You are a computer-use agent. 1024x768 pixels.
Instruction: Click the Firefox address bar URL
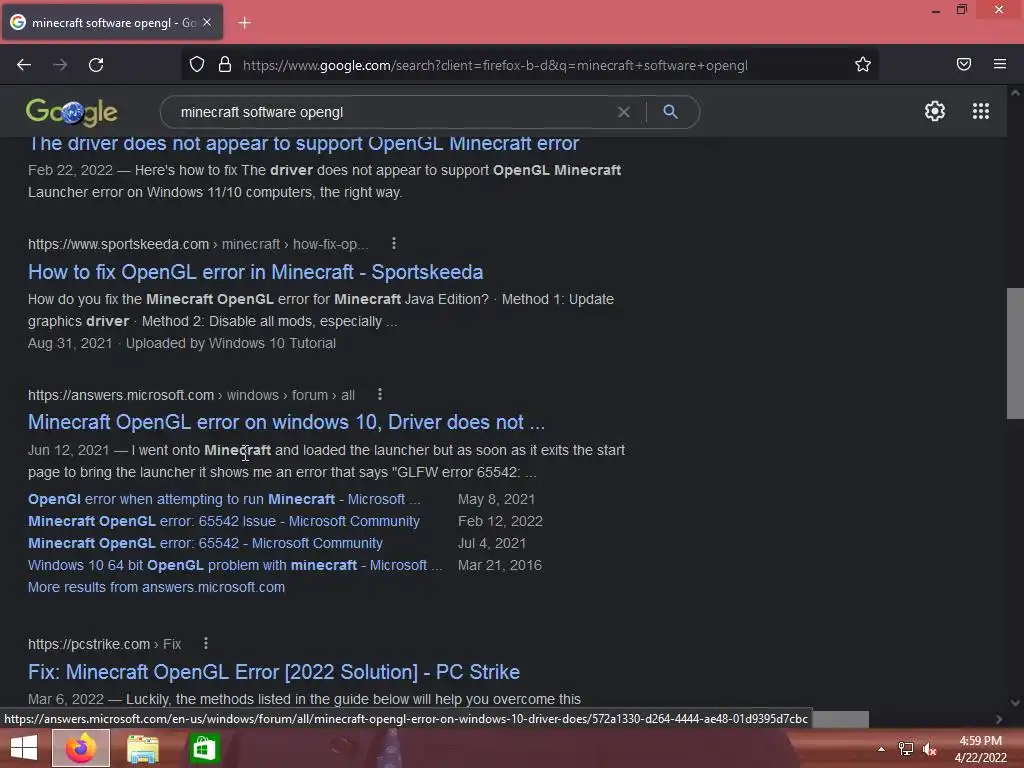495,65
